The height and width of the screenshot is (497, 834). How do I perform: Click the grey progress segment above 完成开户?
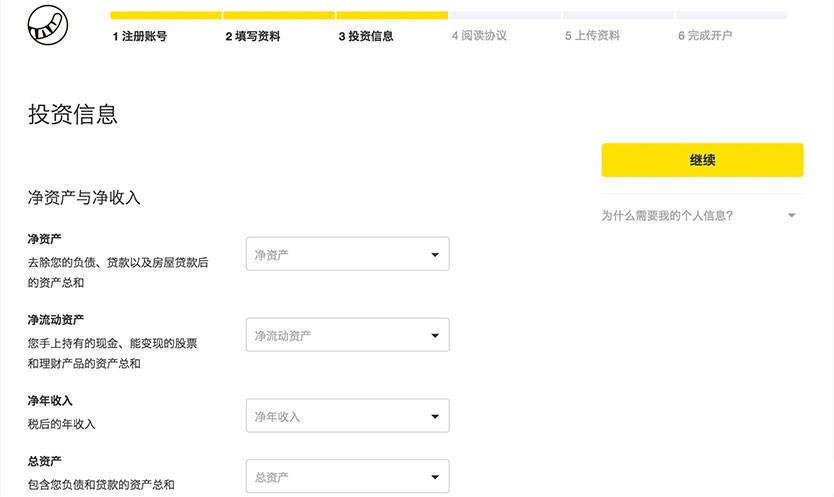(x=731, y=15)
